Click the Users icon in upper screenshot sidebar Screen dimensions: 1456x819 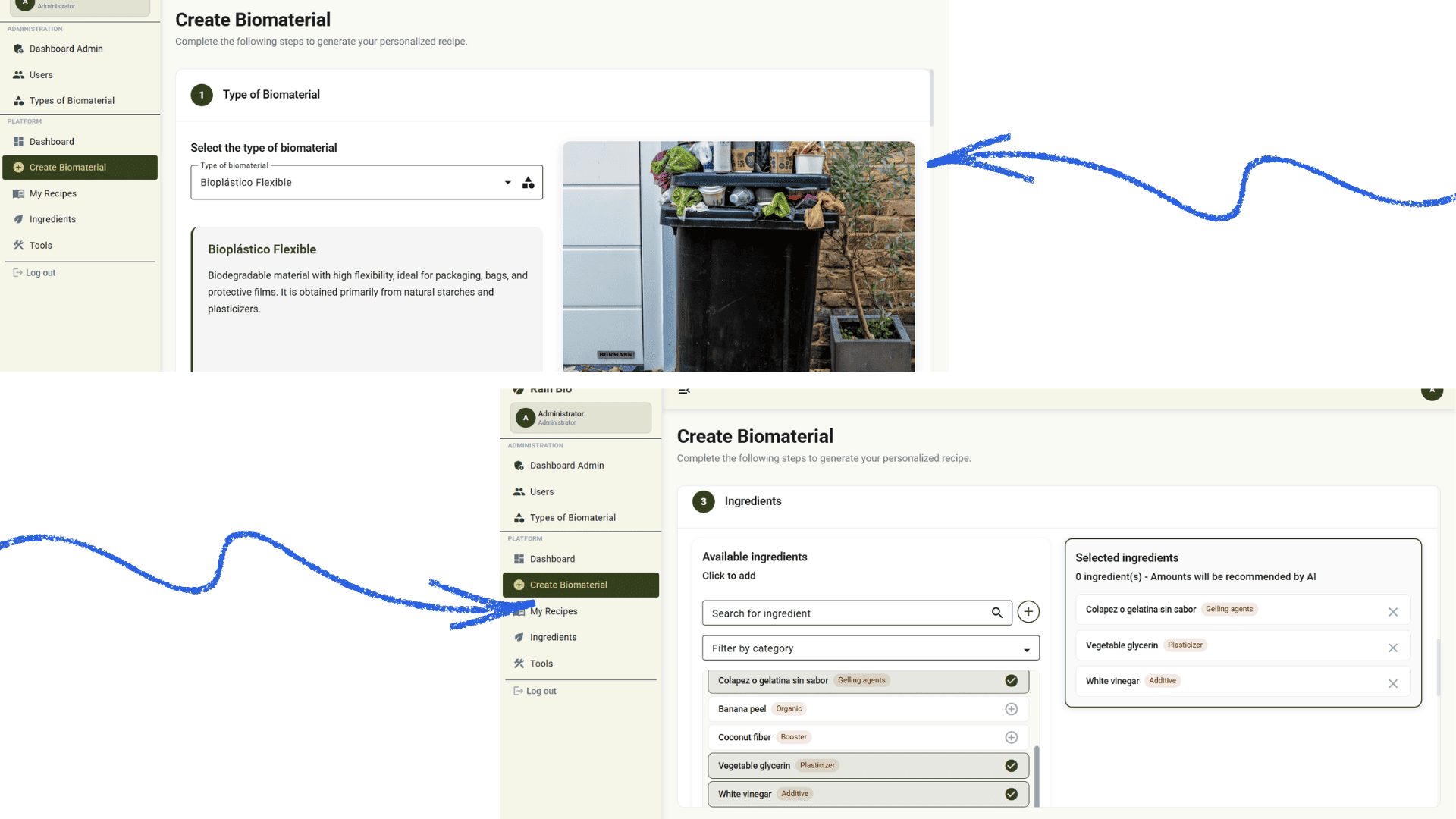tap(18, 75)
